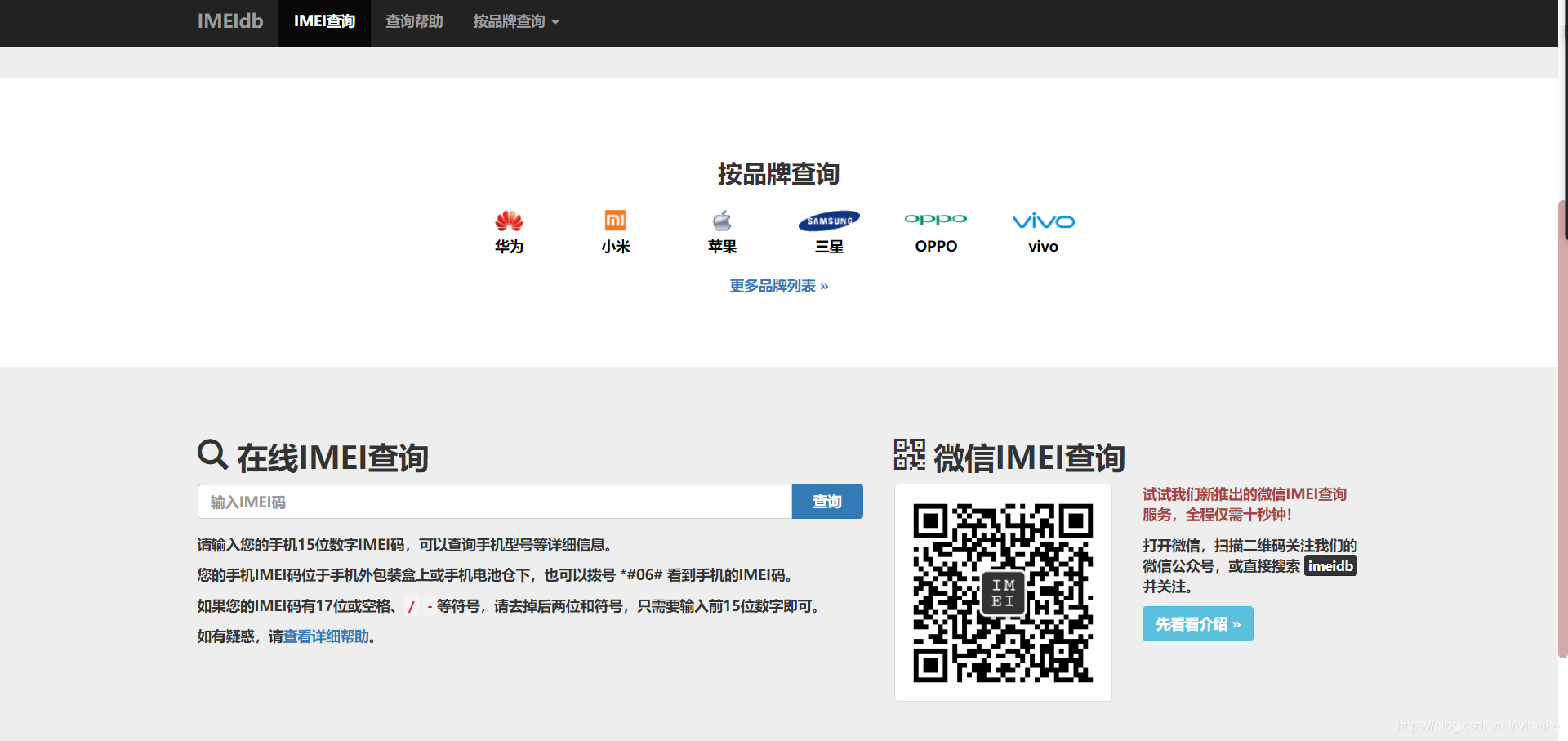
Task: Click the 先看看介绍 button
Action: coord(1198,624)
